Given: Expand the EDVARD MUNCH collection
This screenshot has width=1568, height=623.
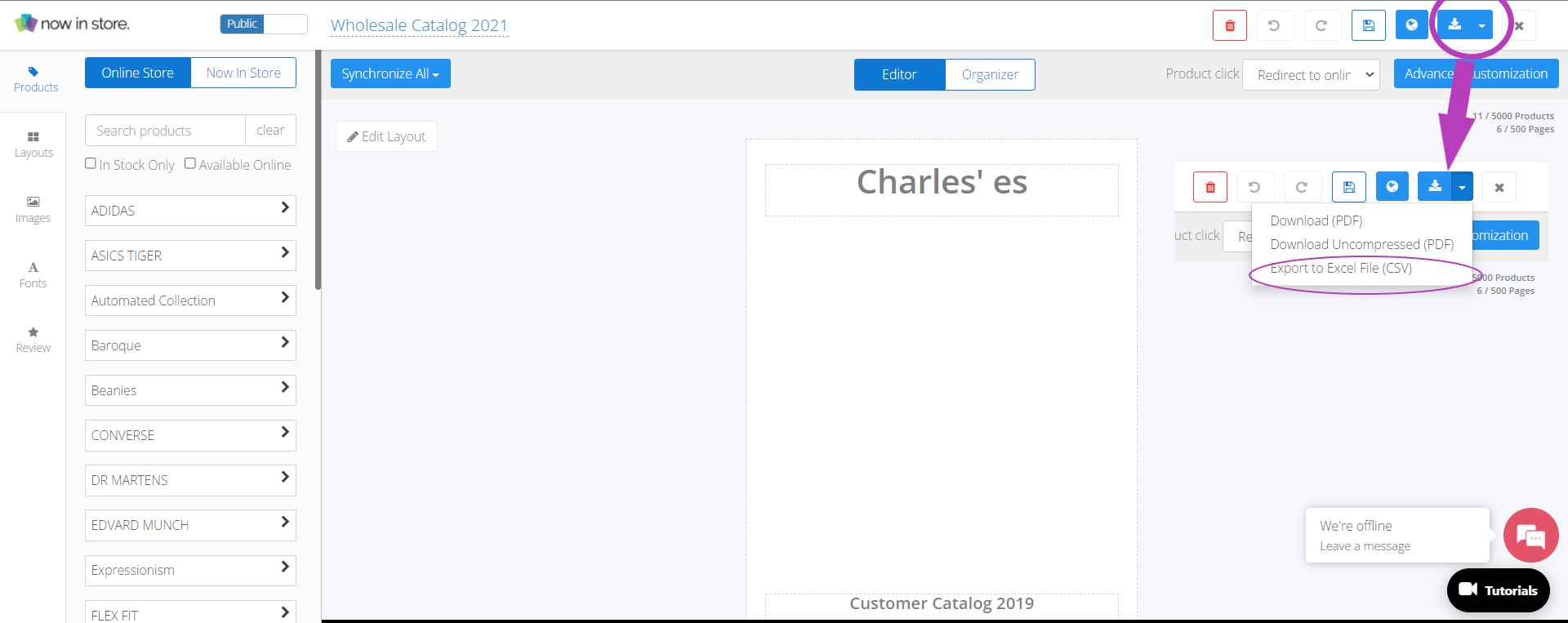Looking at the screenshot, I should pos(190,525).
